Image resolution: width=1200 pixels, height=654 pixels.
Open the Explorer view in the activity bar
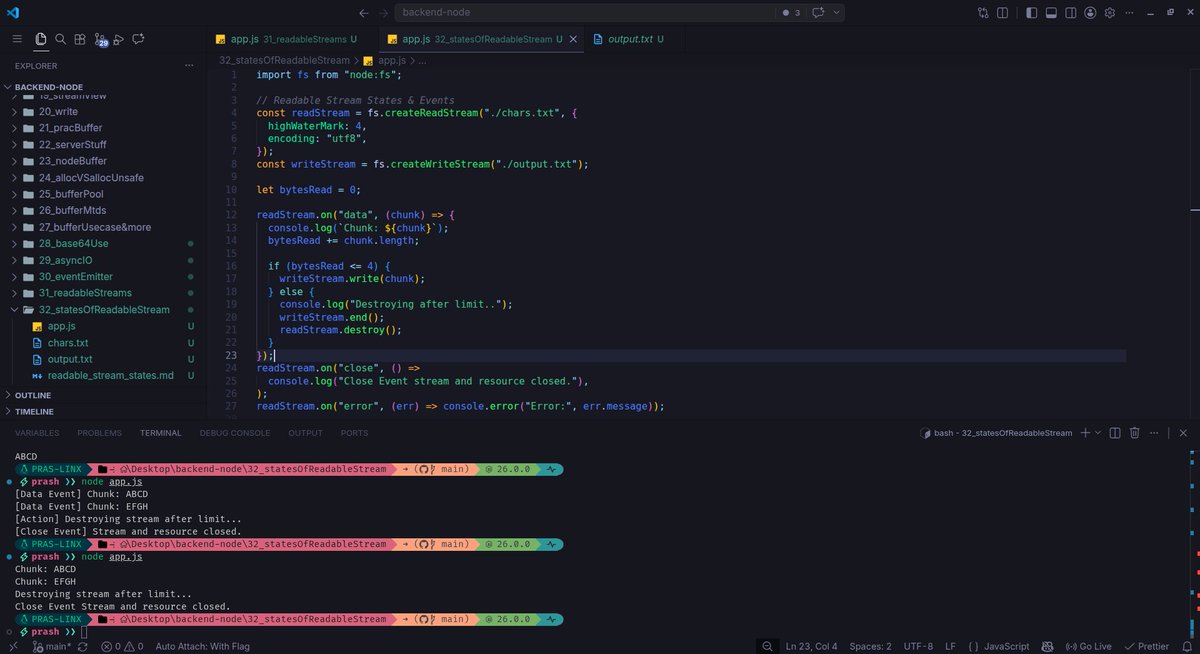(41, 39)
